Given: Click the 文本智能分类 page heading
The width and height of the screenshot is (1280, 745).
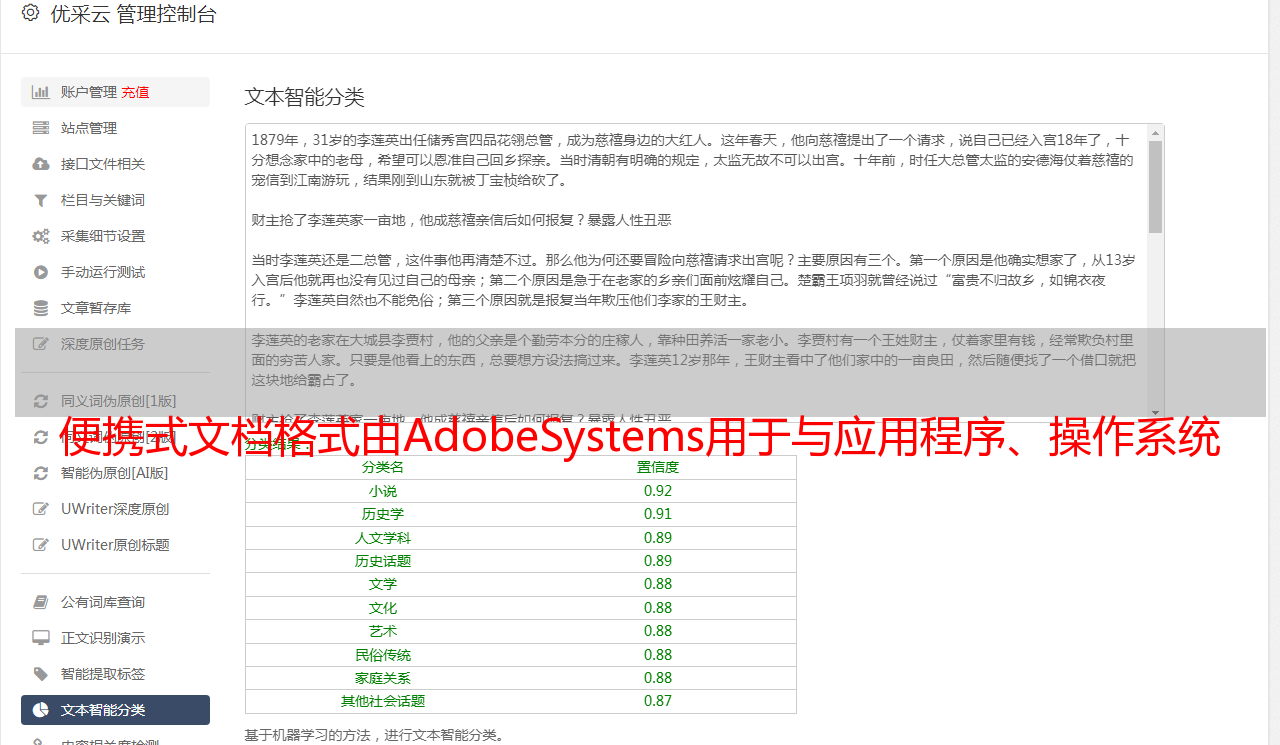Looking at the screenshot, I should 304,97.
